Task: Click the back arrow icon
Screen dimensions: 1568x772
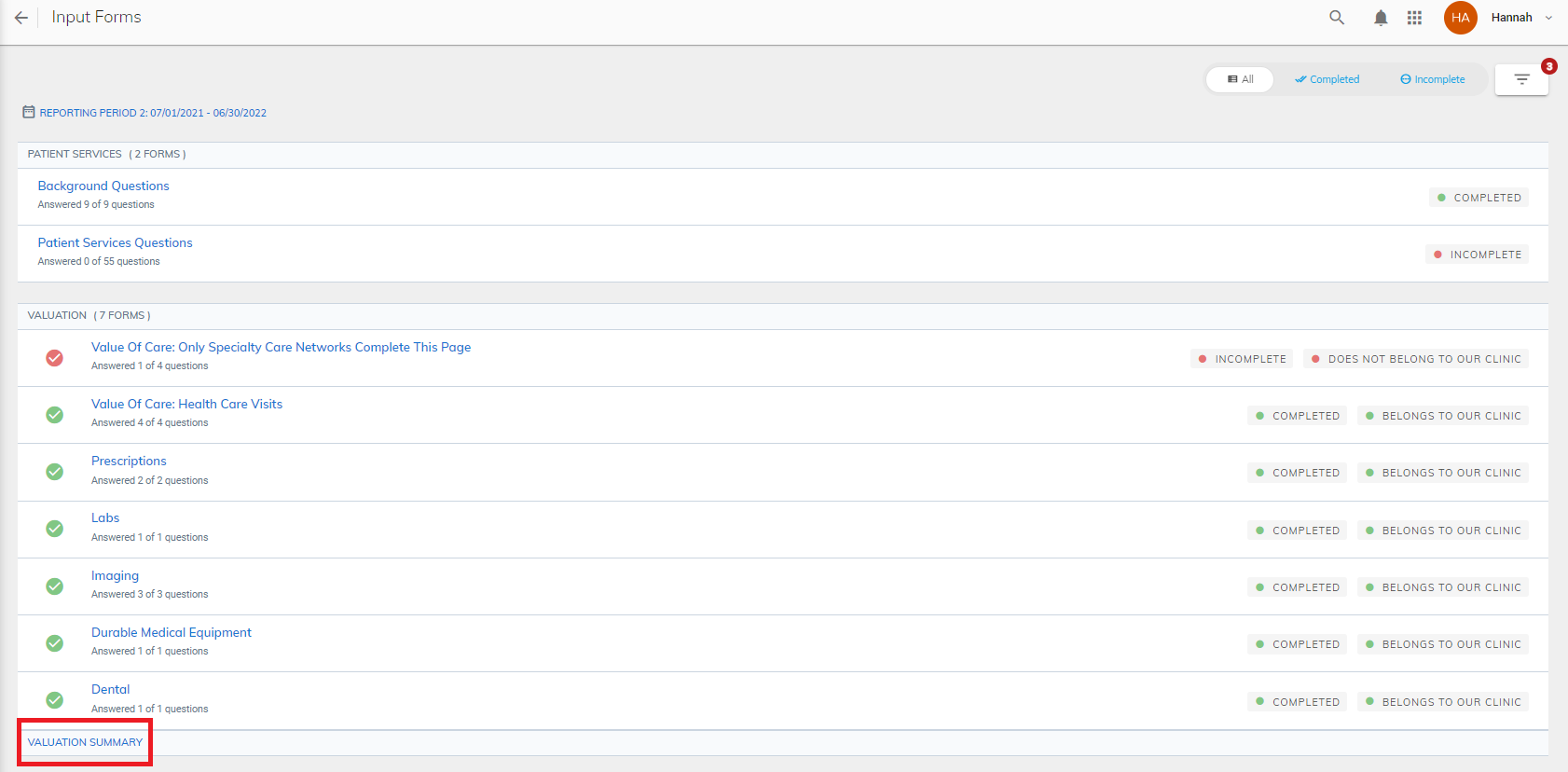Action: pyautogui.click(x=21, y=18)
